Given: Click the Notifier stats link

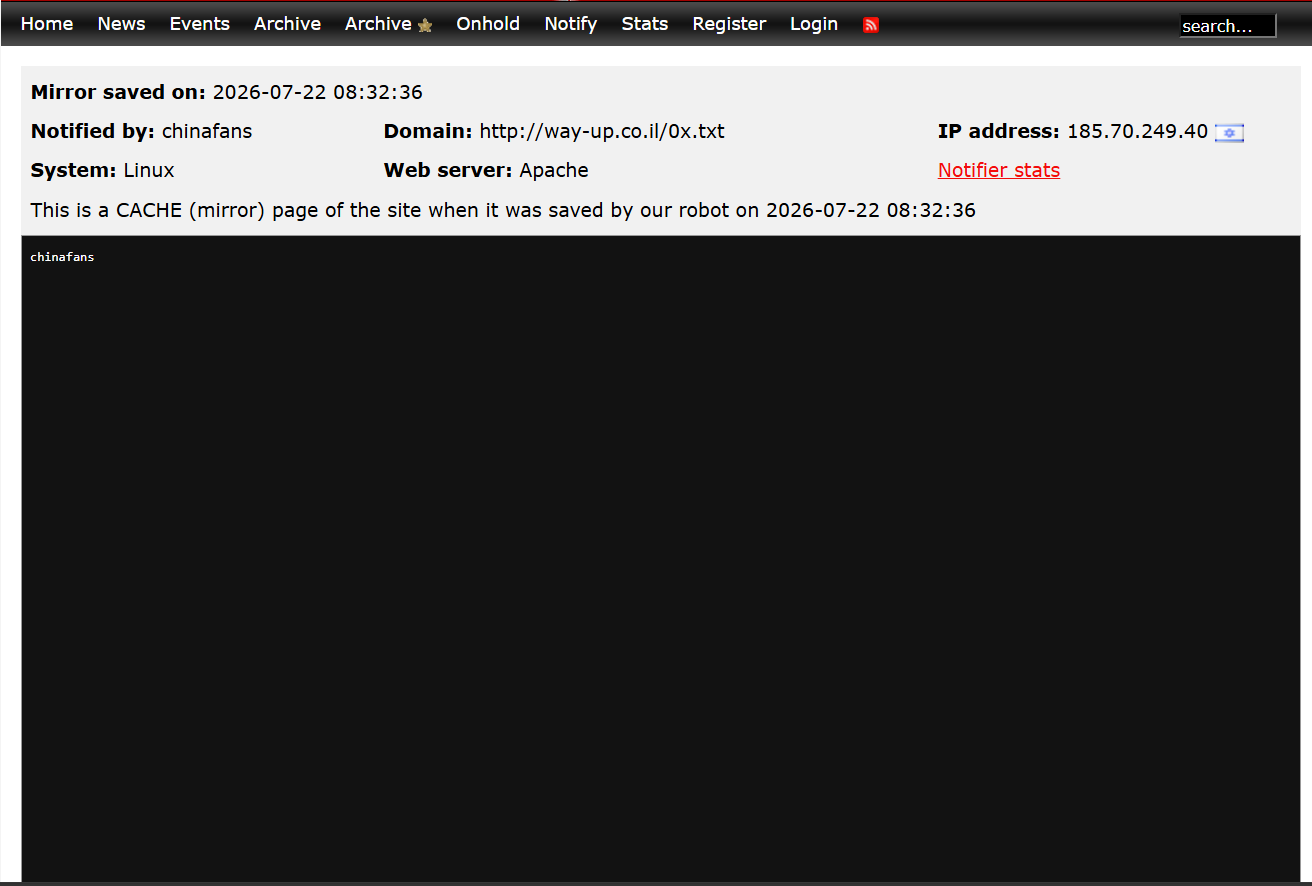Looking at the screenshot, I should 999,170.
